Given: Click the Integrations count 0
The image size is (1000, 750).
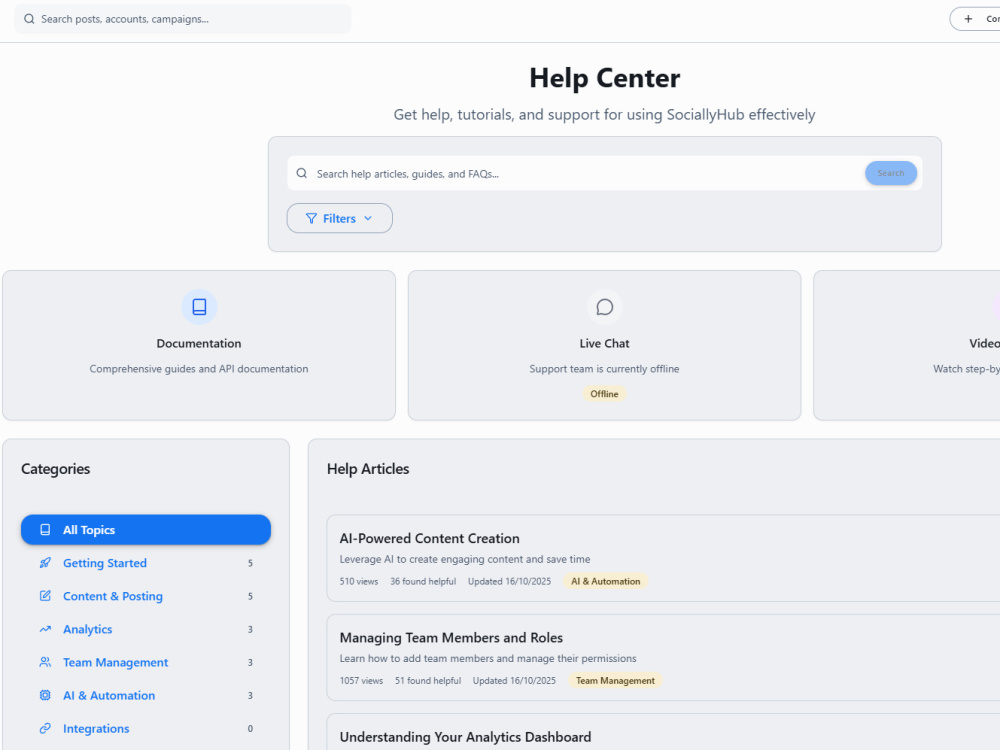Looking at the screenshot, I should pyautogui.click(x=250, y=728).
